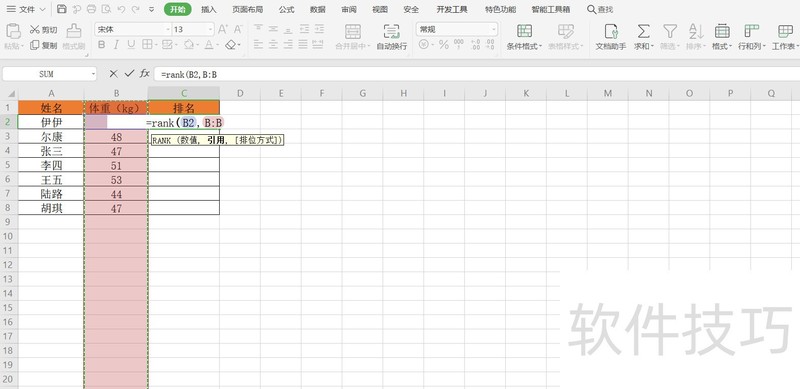
Task: Expand the 常规 number format dropdown
Action: click(493, 30)
